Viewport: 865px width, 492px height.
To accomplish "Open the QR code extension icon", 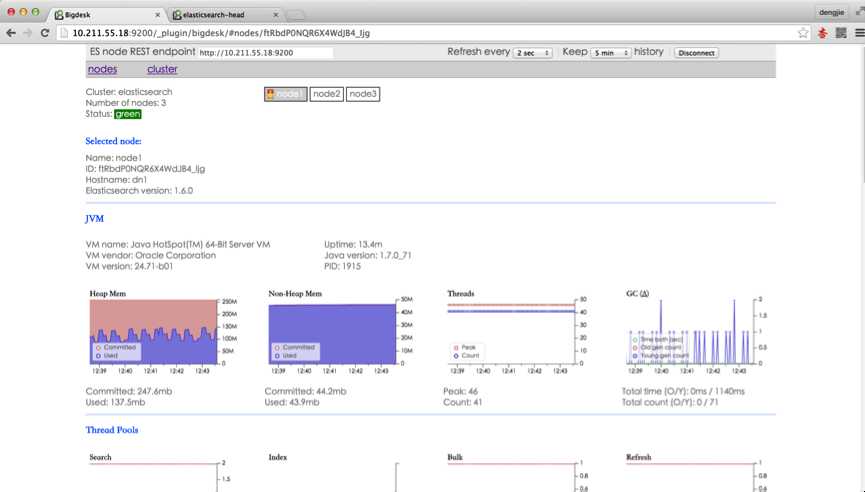I will pyautogui.click(x=841, y=33).
